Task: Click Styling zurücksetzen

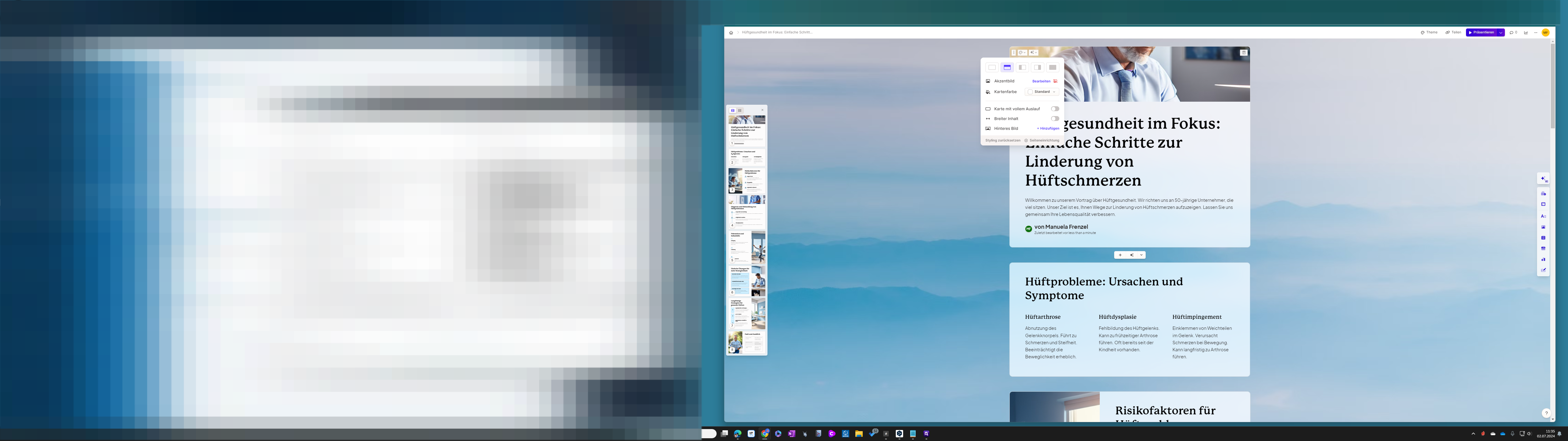Action: [x=1003, y=141]
